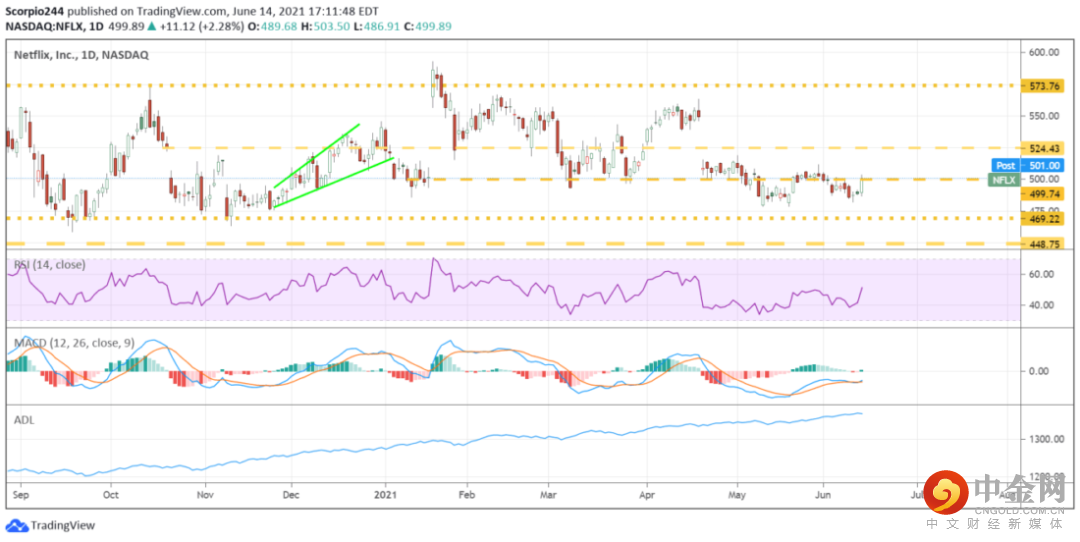Click the 600.00 price axis value

[1045, 52]
